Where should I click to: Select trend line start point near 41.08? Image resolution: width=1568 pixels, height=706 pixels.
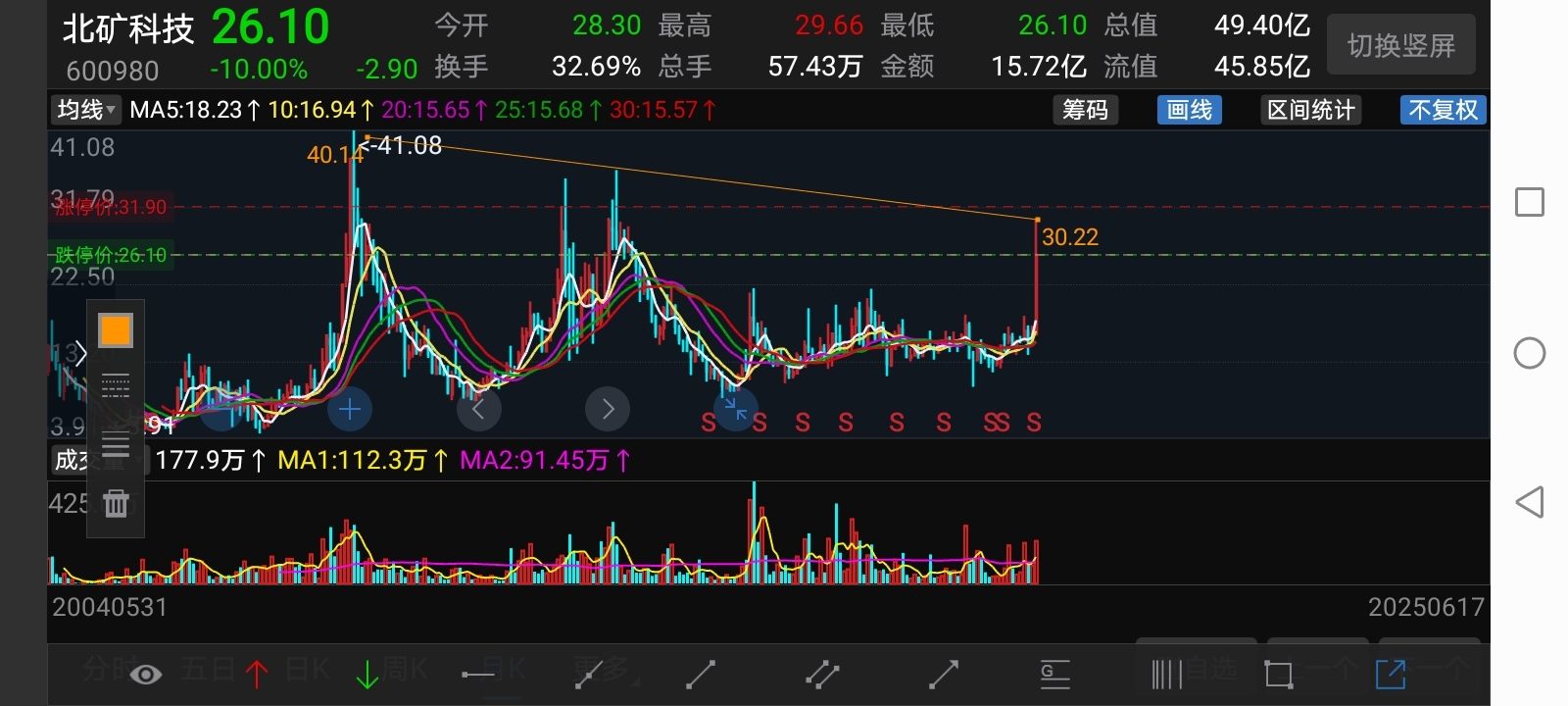pyautogui.click(x=367, y=137)
